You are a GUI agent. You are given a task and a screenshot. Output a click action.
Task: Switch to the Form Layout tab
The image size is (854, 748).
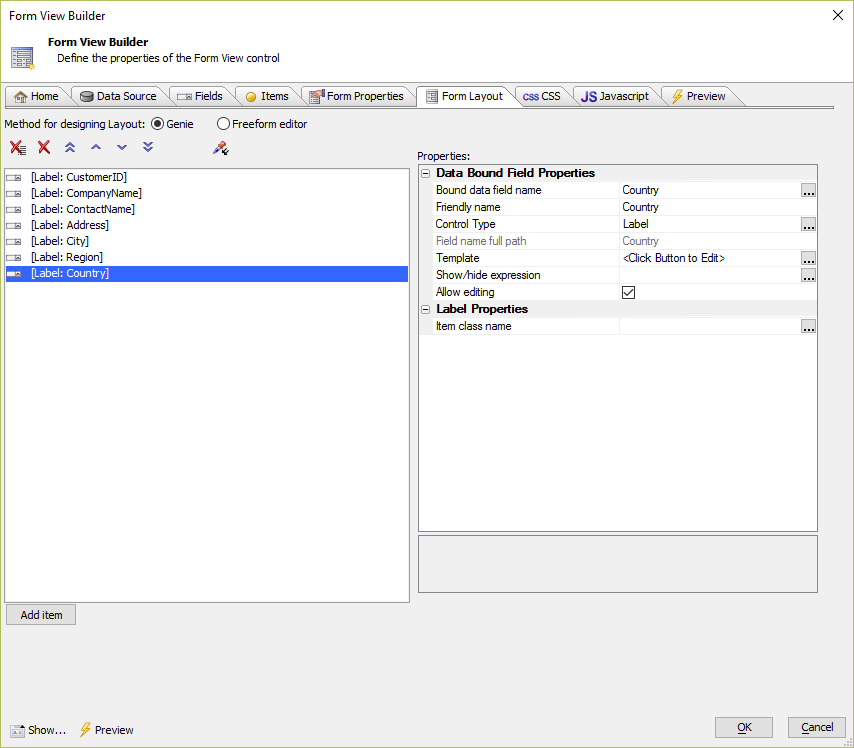tap(465, 96)
